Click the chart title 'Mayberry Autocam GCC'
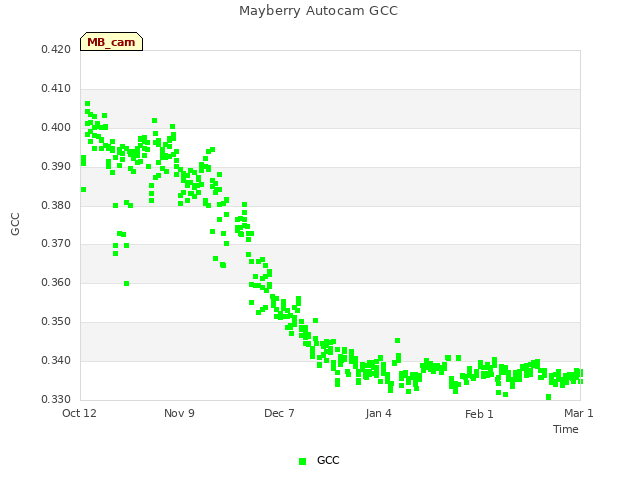Viewport: 640px width, 480px height. pyautogui.click(x=318, y=11)
